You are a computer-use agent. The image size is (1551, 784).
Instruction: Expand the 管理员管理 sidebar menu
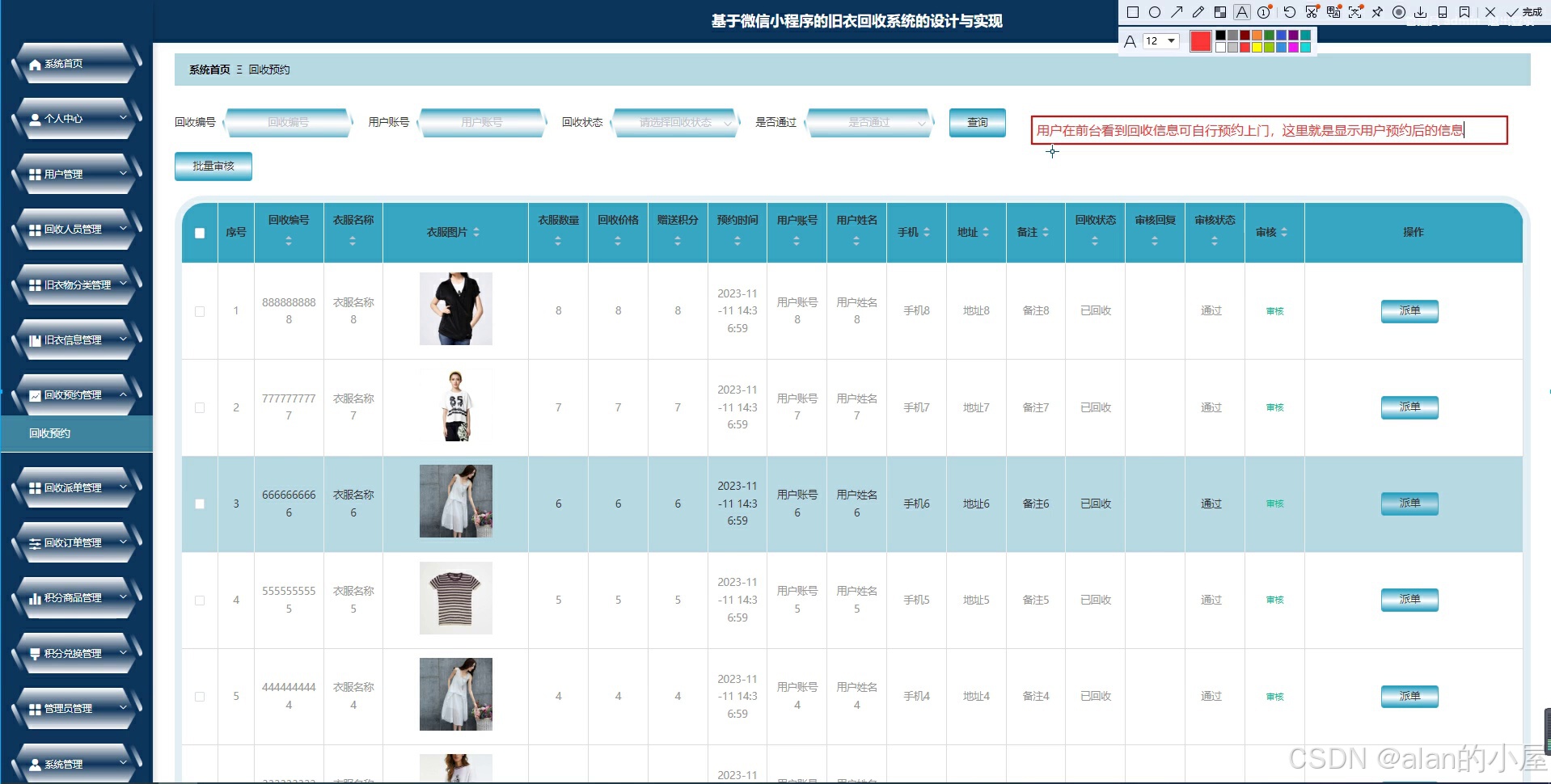77,709
